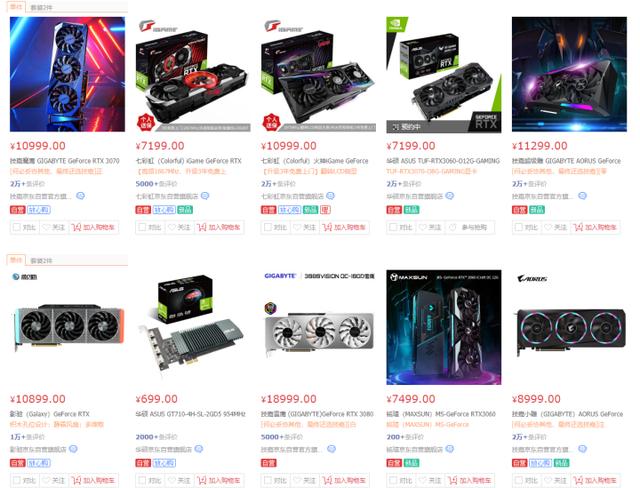Add the ¥7499.00 MAXSUN card to cart

471,480
